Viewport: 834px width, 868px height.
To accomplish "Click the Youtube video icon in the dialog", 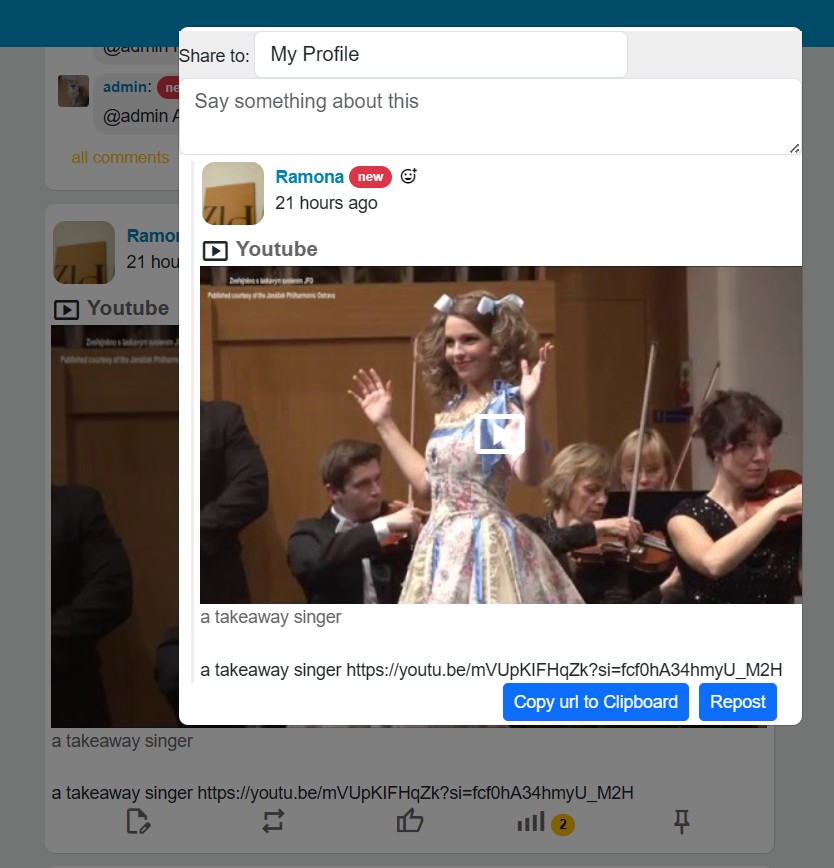I will tap(215, 250).
